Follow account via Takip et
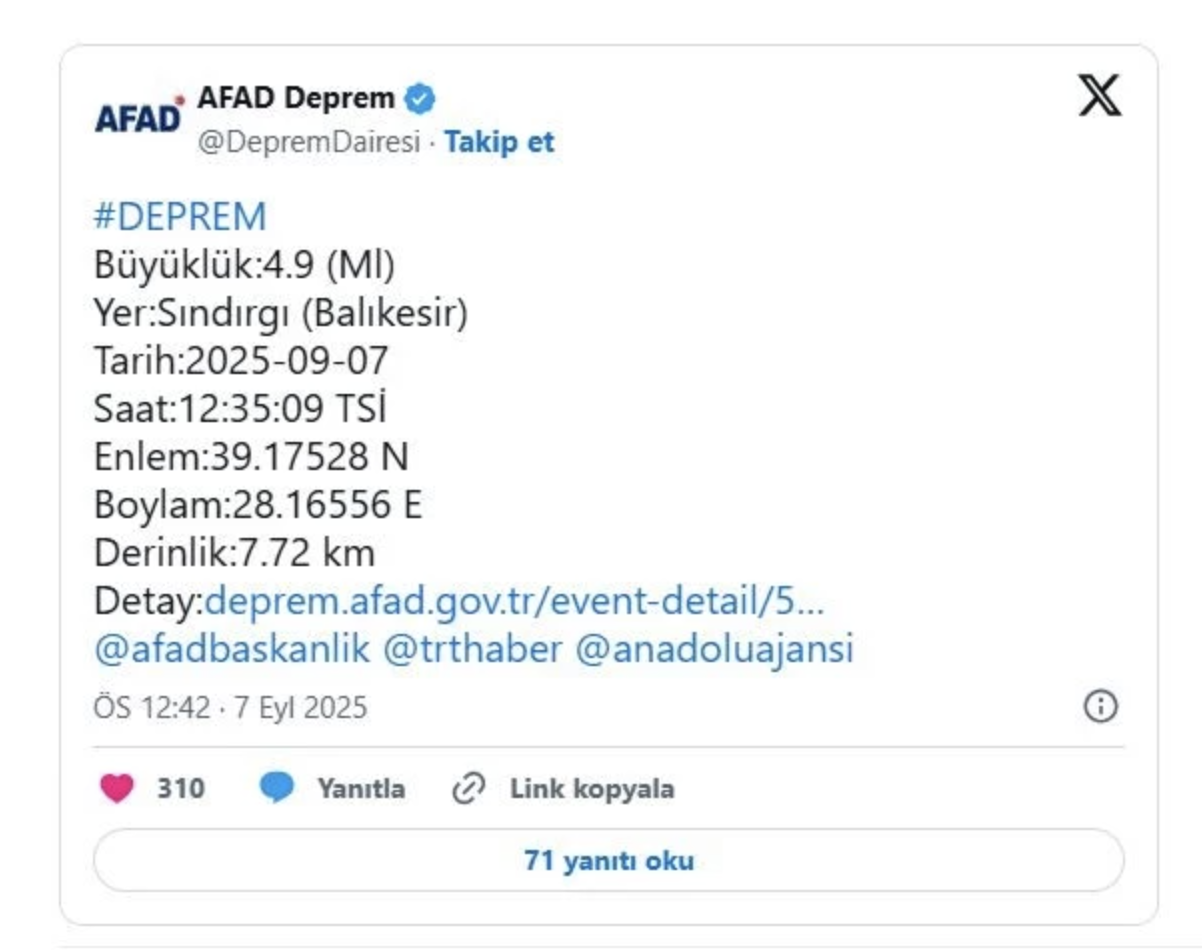The image size is (1202, 950). [499, 142]
